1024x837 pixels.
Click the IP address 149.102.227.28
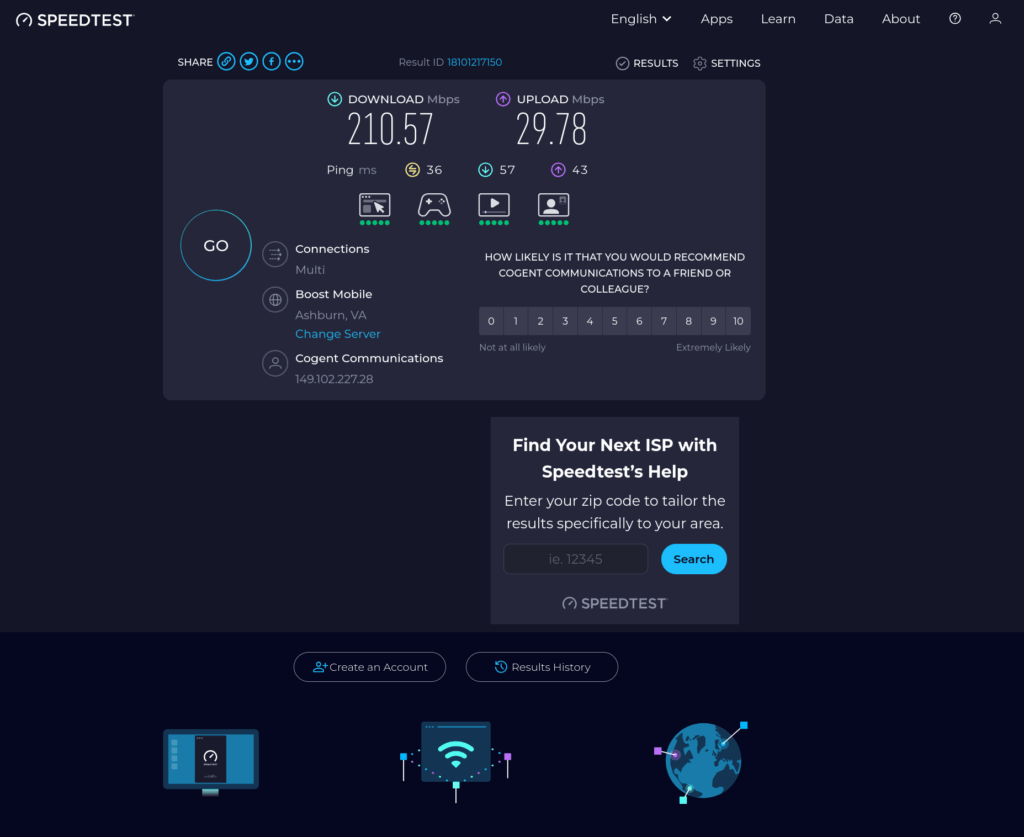(x=334, y=379)
